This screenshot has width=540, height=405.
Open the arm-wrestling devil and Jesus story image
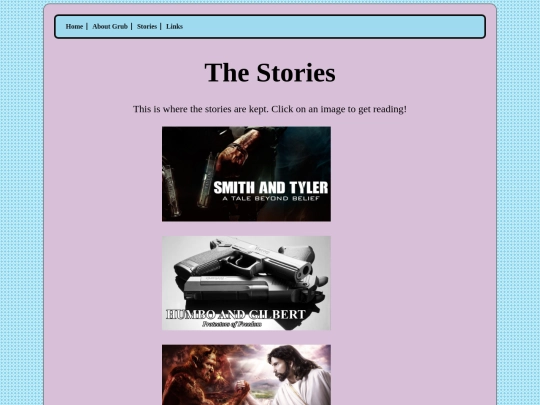(246, 375)
